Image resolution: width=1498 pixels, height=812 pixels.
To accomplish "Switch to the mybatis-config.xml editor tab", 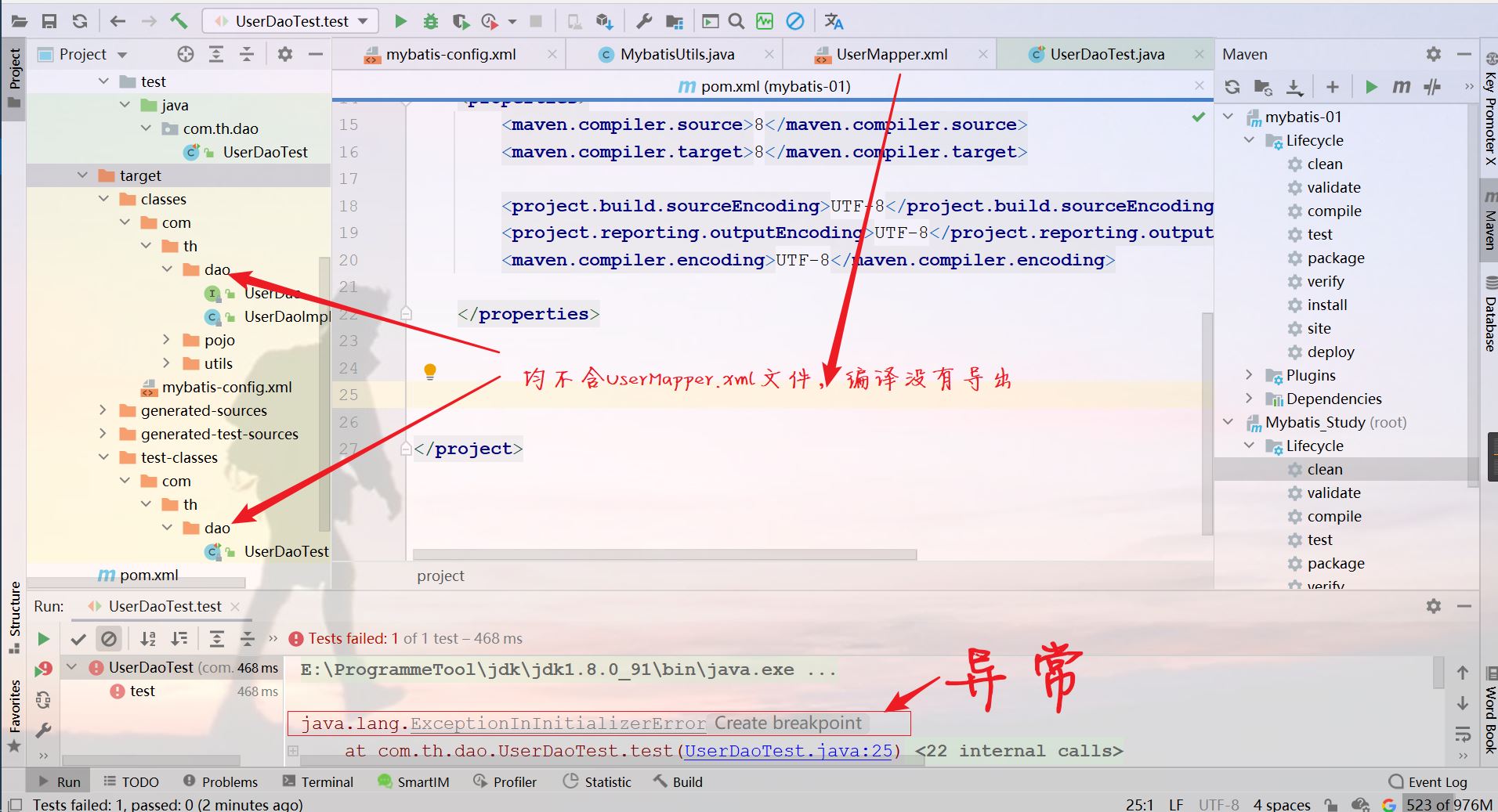I will (450, 54).
